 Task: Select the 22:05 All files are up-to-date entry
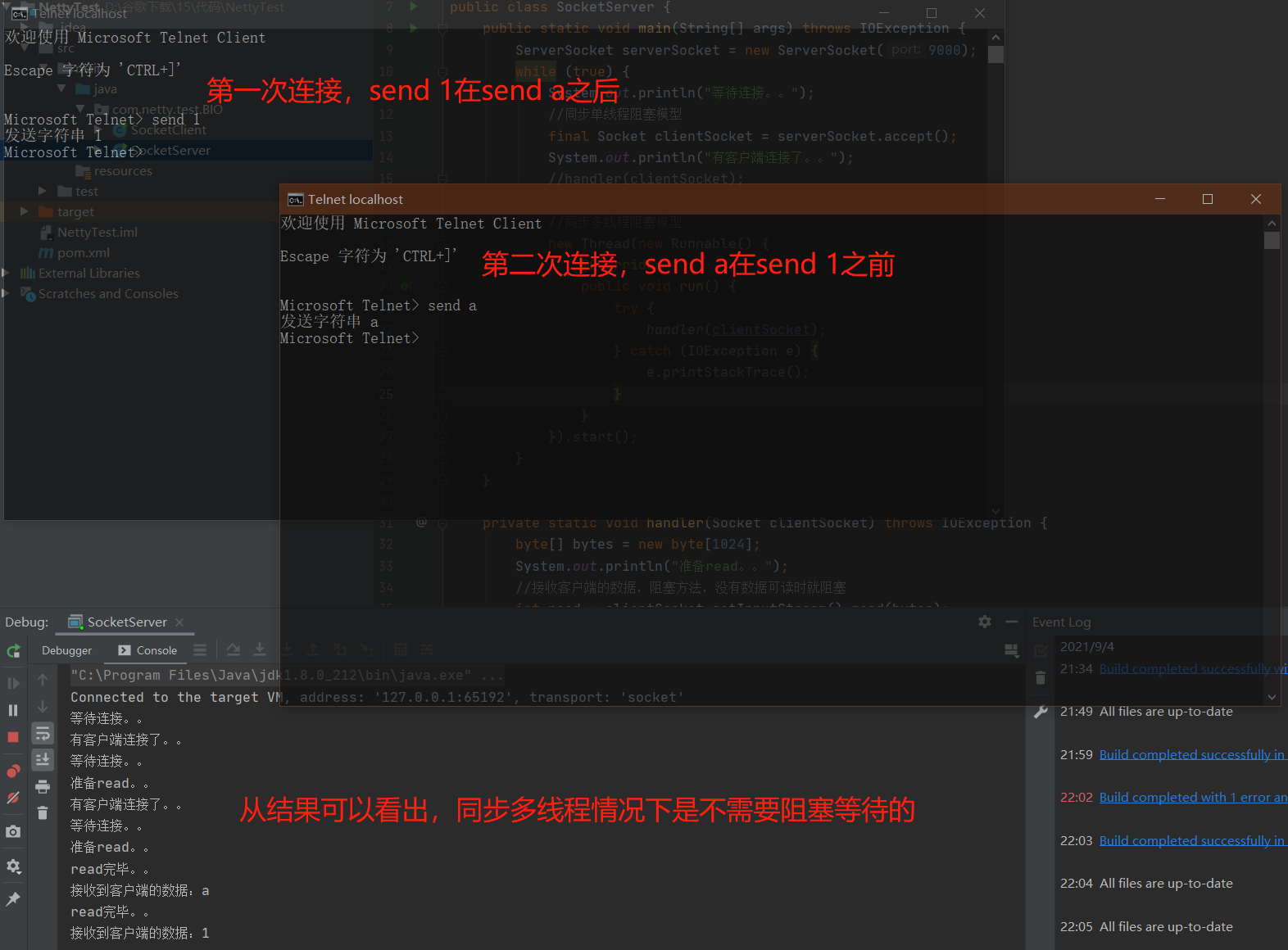1166,927
